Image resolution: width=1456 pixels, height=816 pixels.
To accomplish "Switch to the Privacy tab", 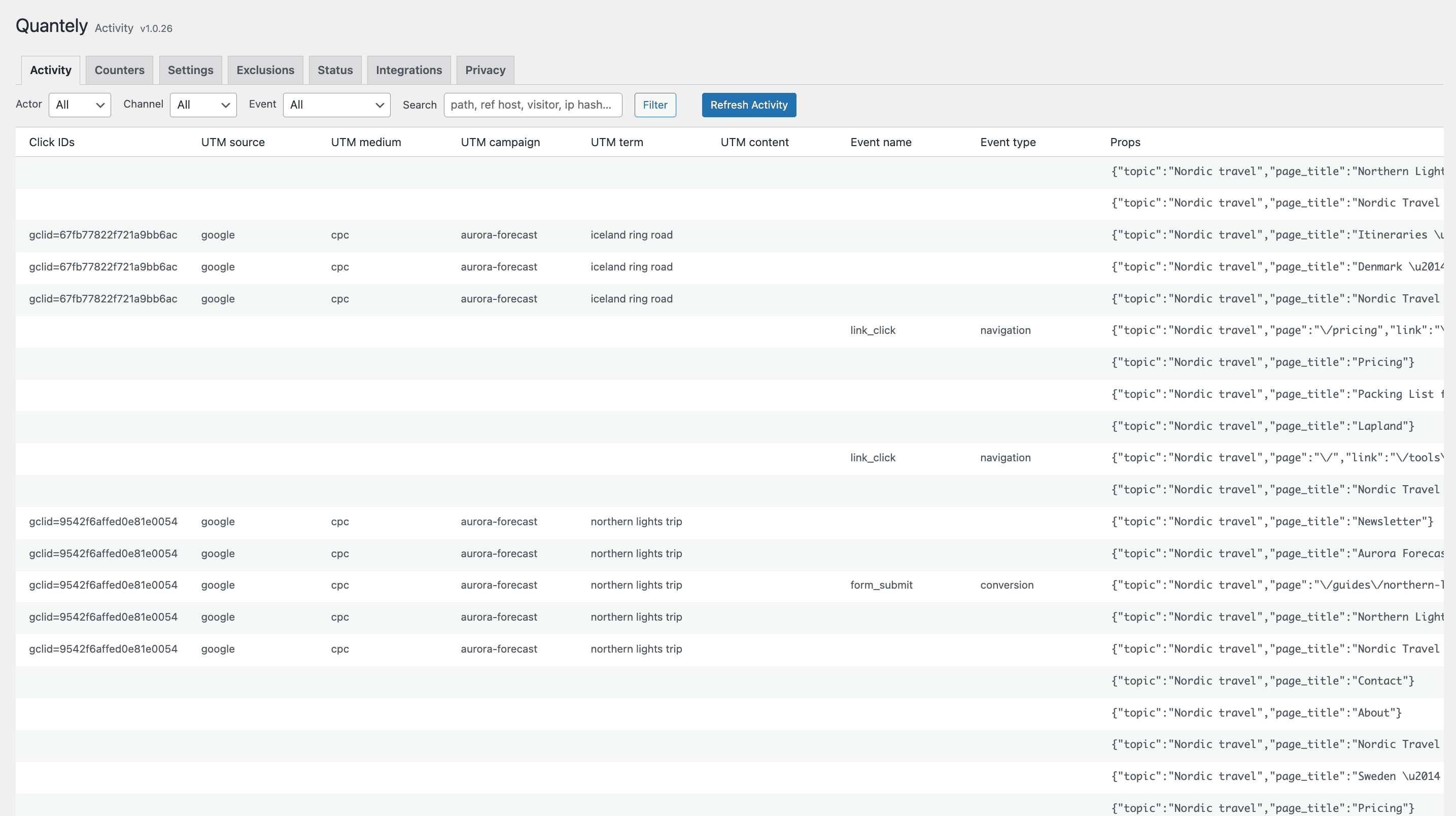I will coord(485,70).
